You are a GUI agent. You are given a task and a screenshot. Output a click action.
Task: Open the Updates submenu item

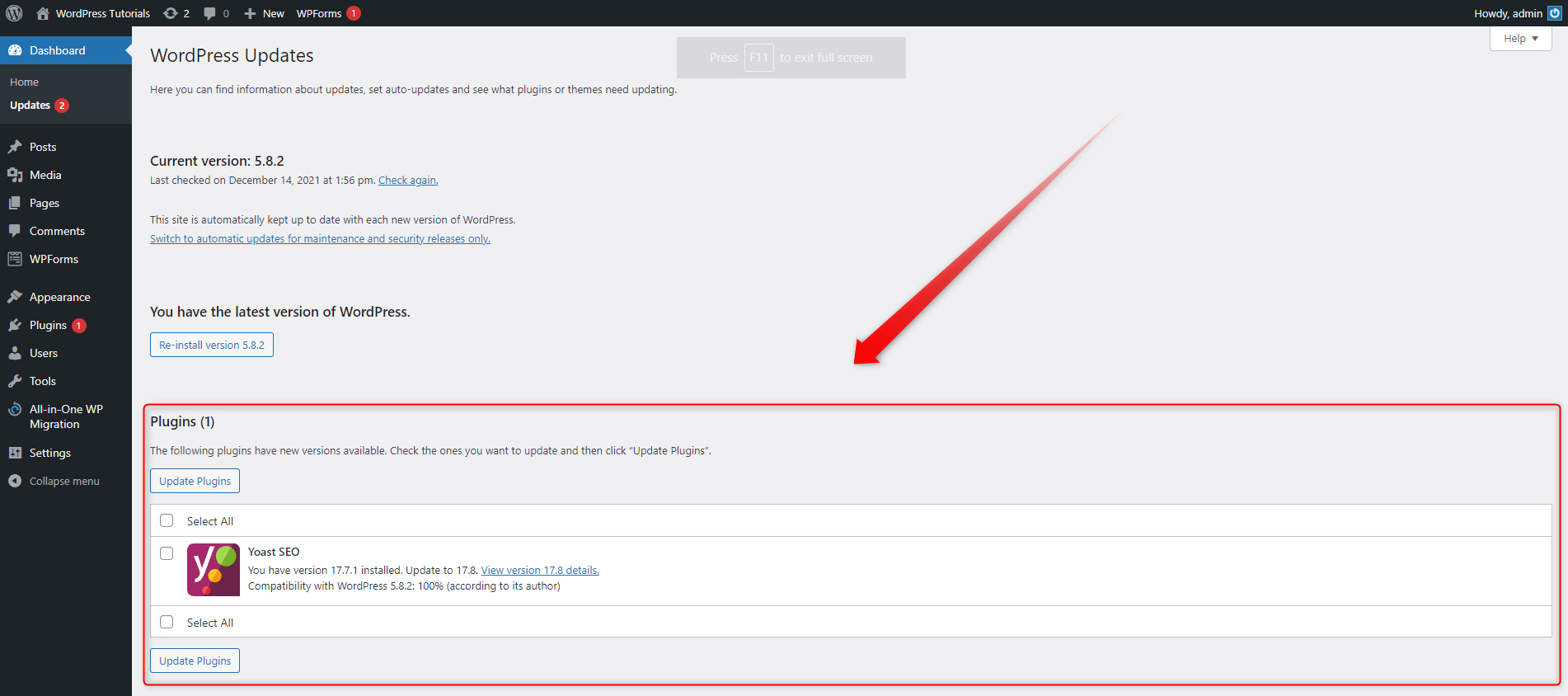click(31, 105)
